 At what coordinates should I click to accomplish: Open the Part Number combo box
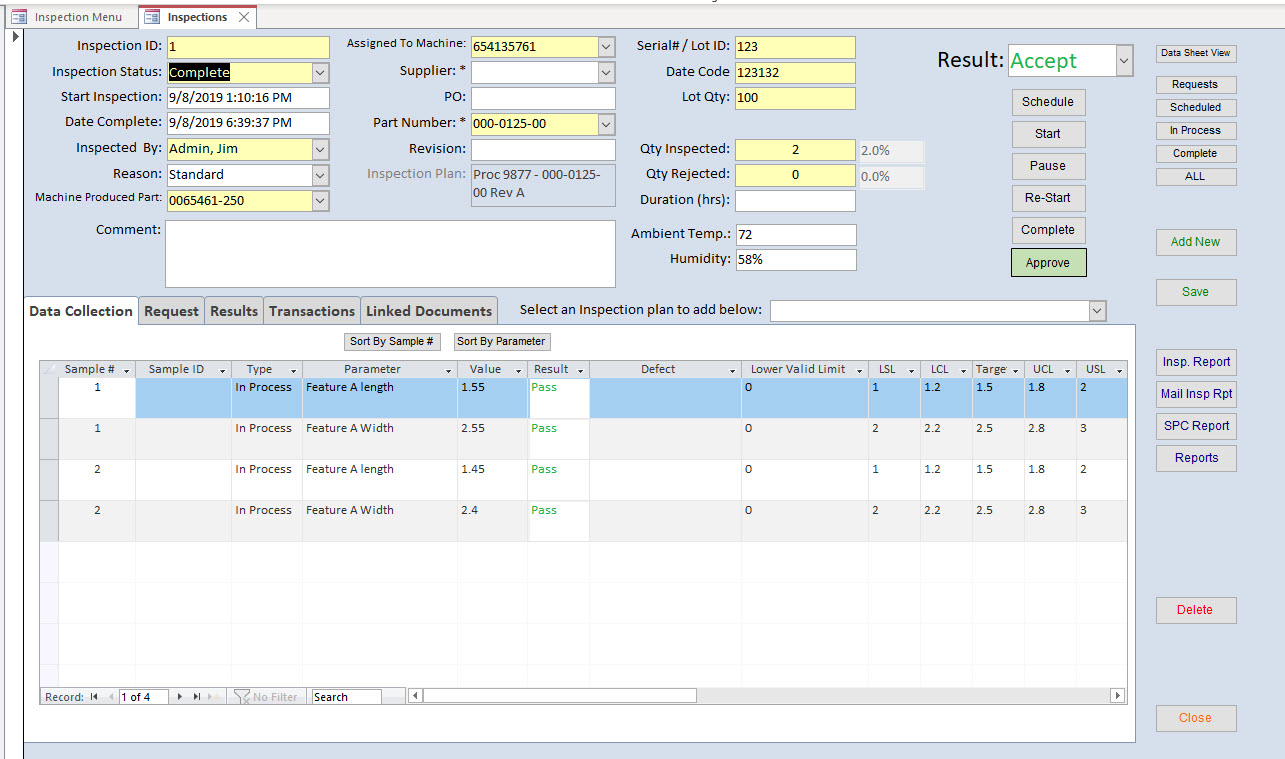(x=606, y=124)
